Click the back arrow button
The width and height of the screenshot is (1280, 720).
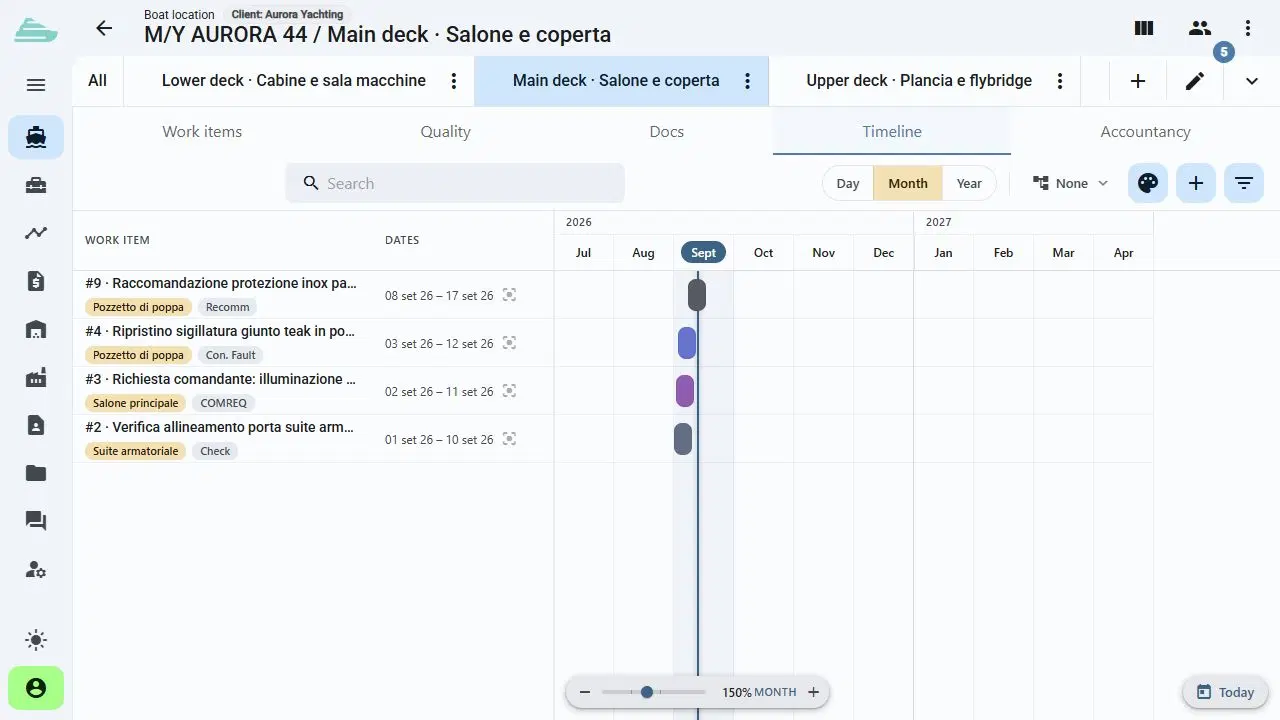[104, 28]
